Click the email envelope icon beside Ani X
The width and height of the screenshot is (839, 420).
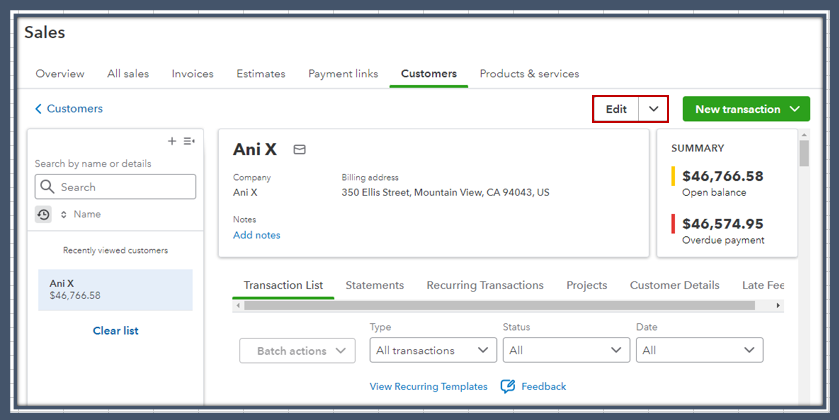point(299,149)
